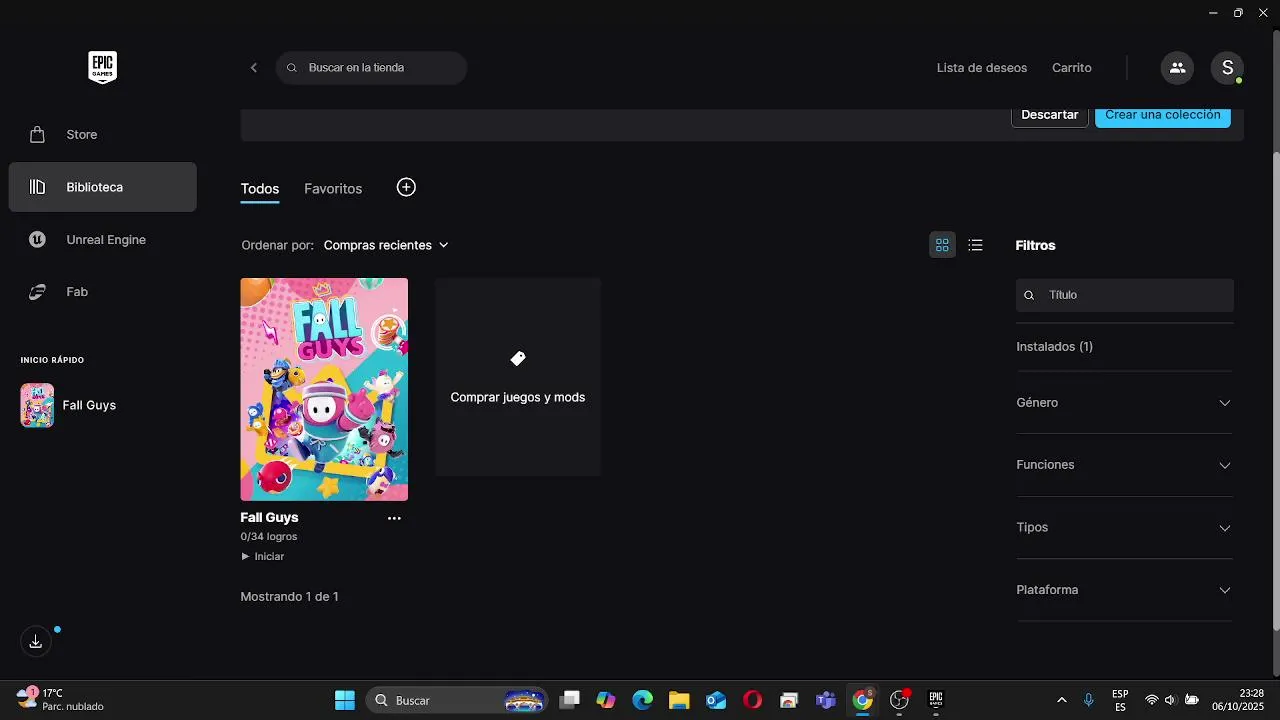Expand the Género filter

click(1125, 403)
